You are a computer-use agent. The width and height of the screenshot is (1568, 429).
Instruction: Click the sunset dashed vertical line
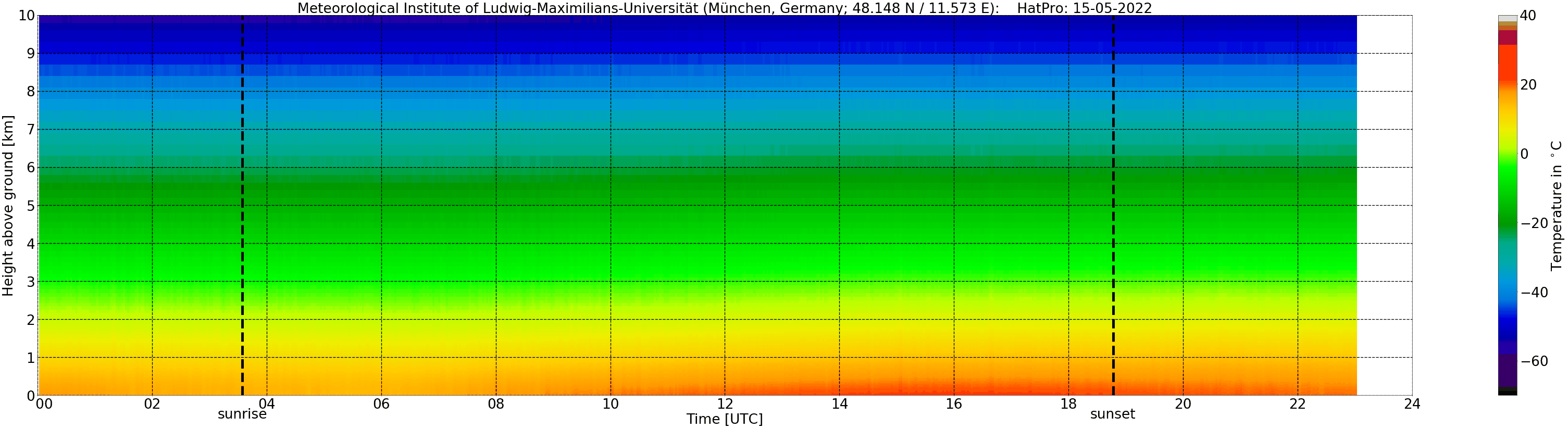(1113, 205)
